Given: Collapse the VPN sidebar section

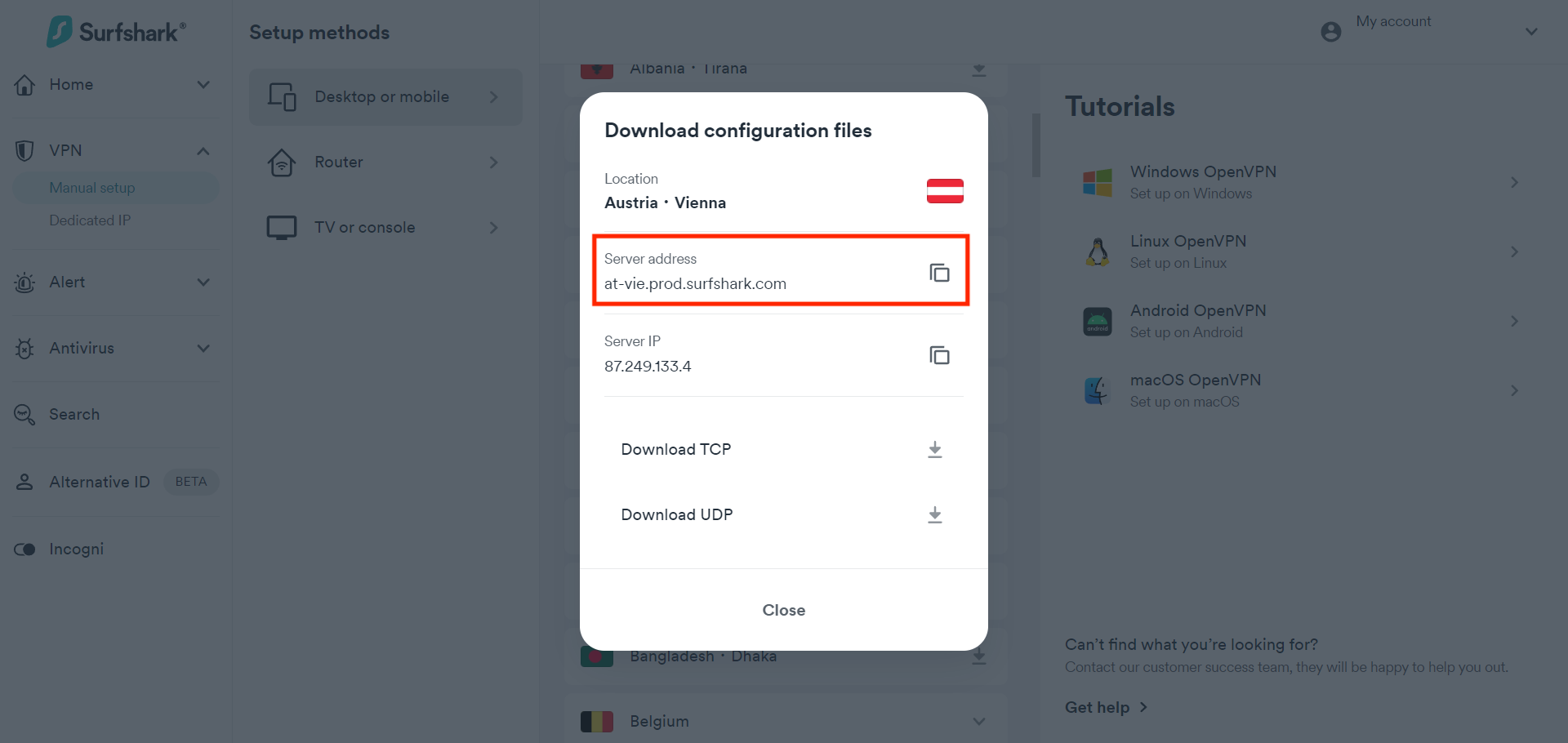Looking at the screenshot, I should click(x=203, y=151).
